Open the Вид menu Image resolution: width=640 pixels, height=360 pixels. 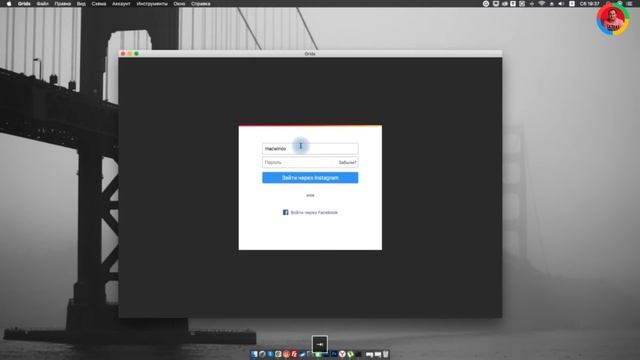(x=81, y=4)
